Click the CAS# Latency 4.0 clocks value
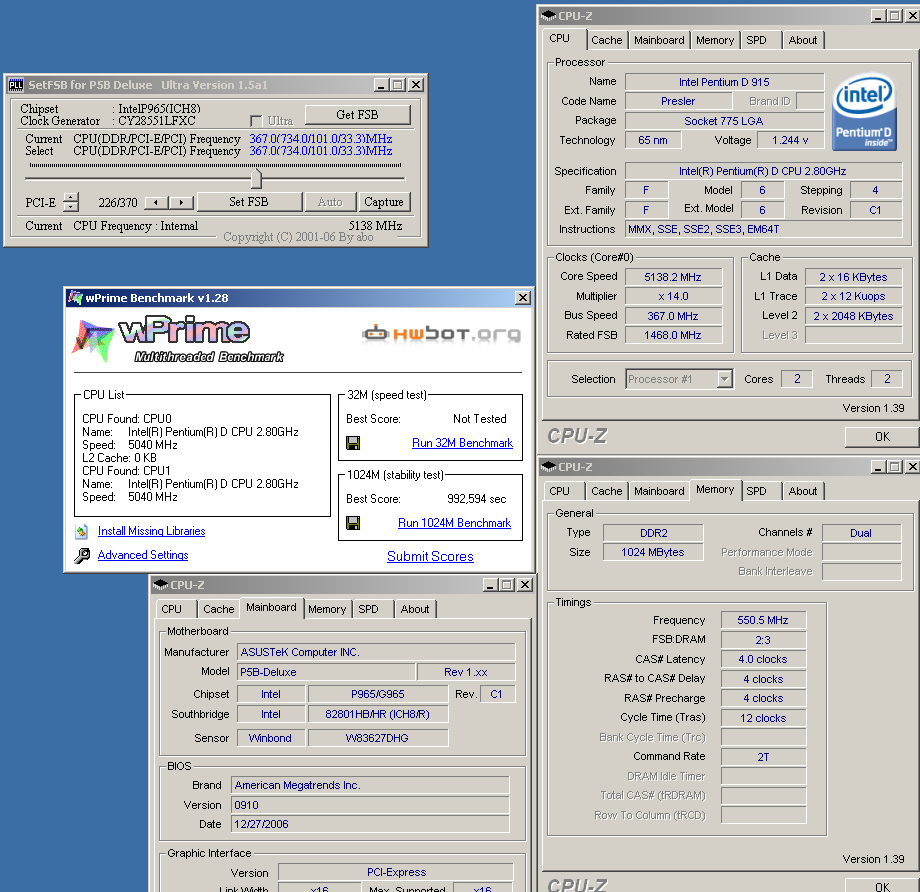 763,659
